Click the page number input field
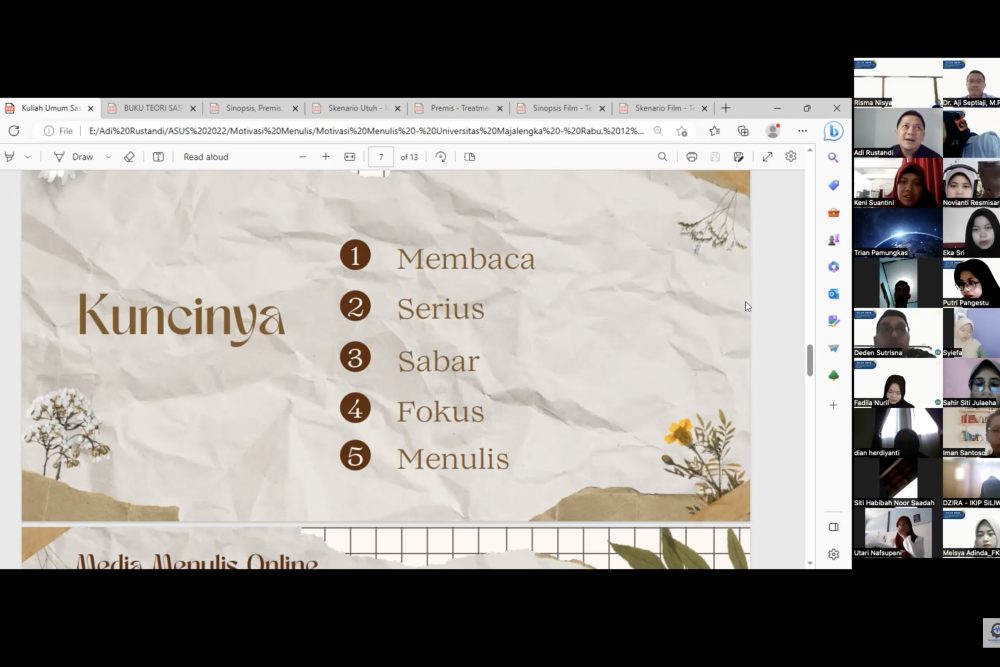Image resolution: width=1000 pixels, height=667 pixels. click(381, 157)
